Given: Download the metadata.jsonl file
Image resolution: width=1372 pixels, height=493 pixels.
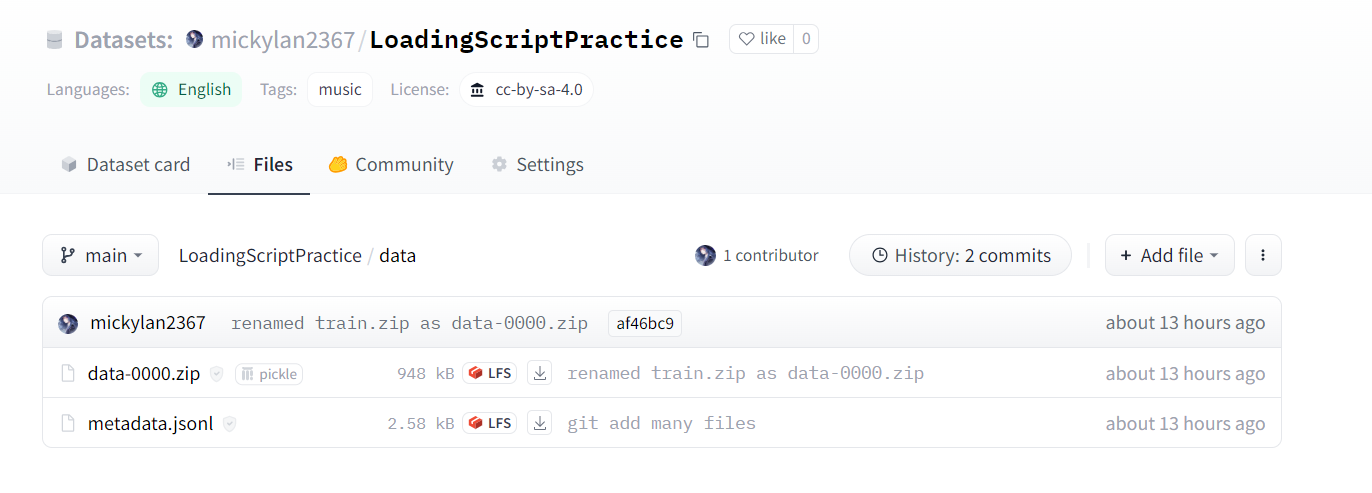Looking at the screenshot, I should (540, 424).
